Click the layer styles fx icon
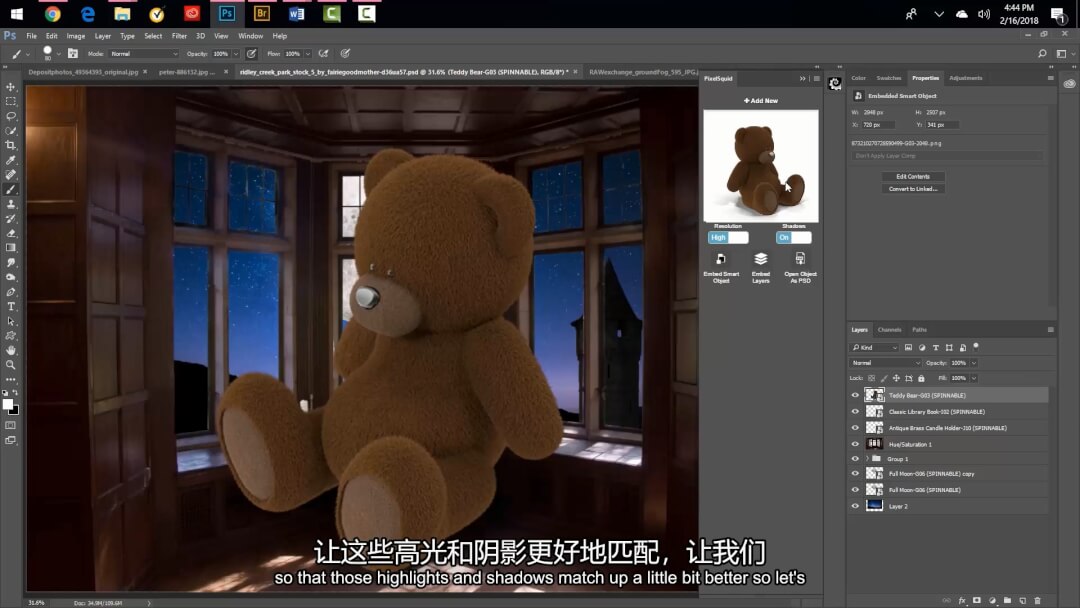This screenshot has width=1080, height=608. pyautogui.click(x=962, y=600)
